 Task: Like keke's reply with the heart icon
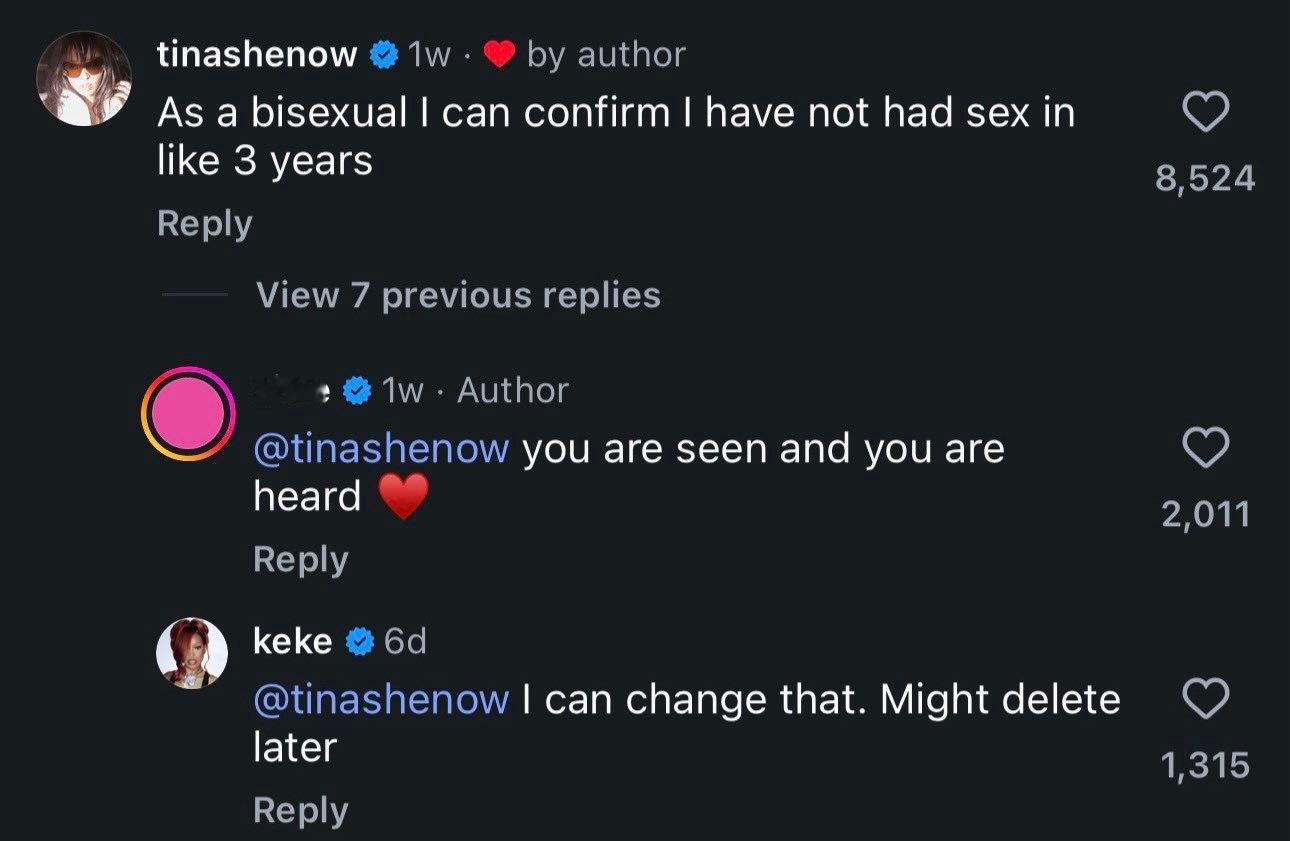click(1205, 700)
